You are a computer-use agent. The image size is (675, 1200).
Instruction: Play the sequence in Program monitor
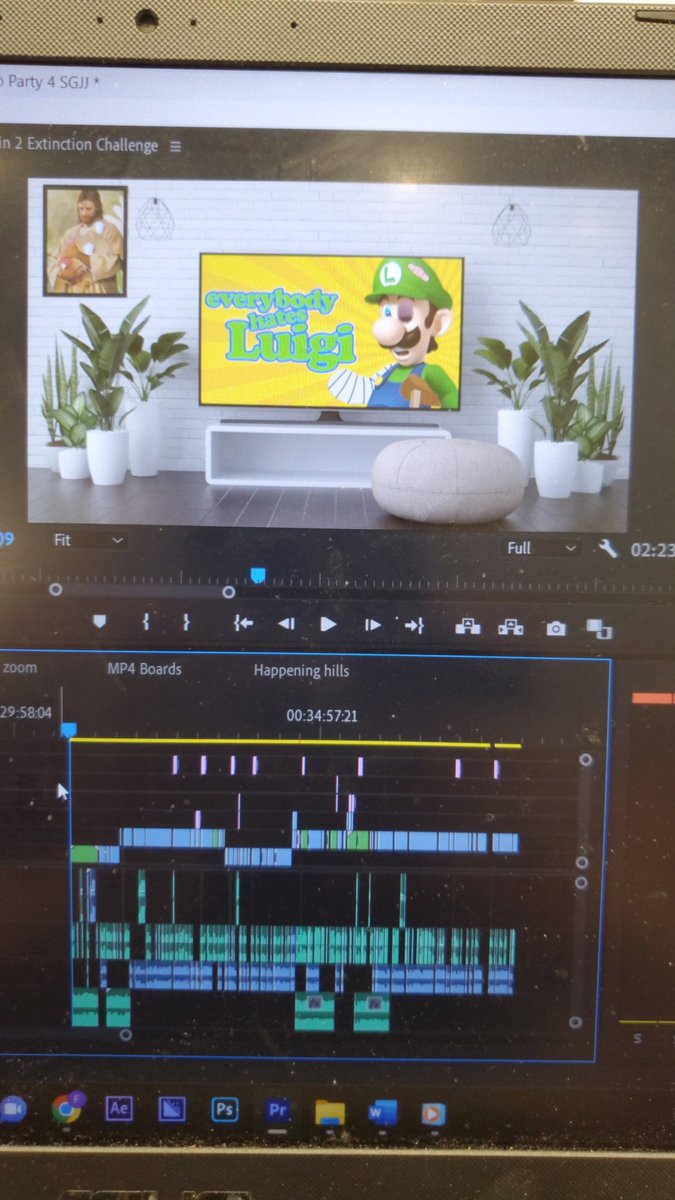[x=328, y=624]
